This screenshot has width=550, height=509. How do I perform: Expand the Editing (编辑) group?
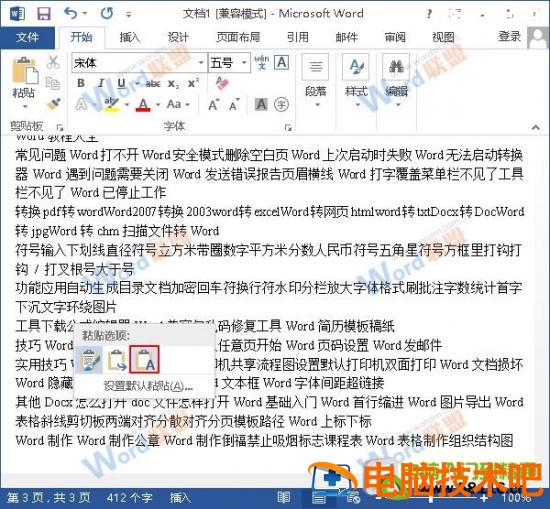[396, 81]
